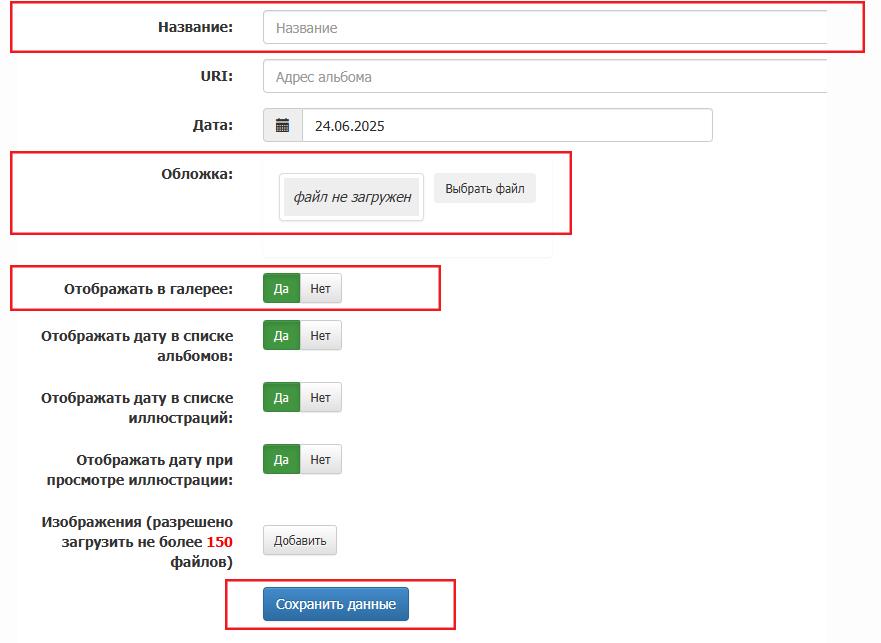
Task: Click the calendar icon beside the date
Action: [x=283, y=126]
